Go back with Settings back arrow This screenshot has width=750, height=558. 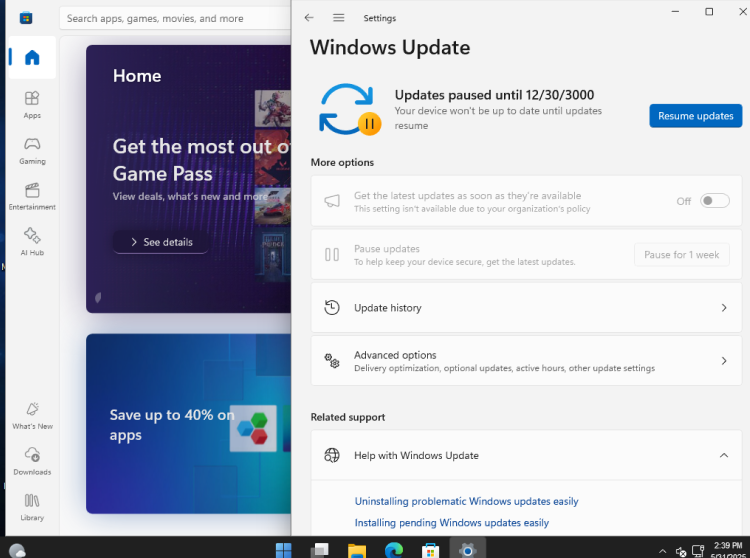click(x=309, y=18)
